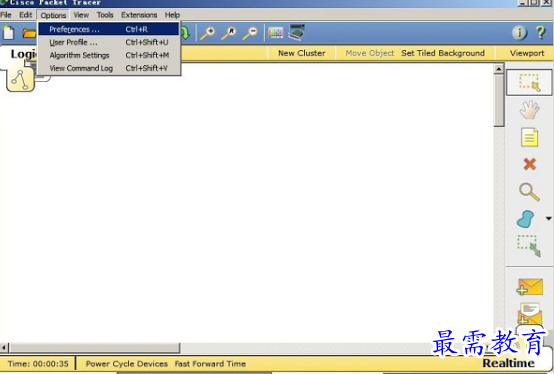Screen dimensions: 554x374
Task: Click the horizontal scrollbar thumb
Action: (x=94, y=348)
